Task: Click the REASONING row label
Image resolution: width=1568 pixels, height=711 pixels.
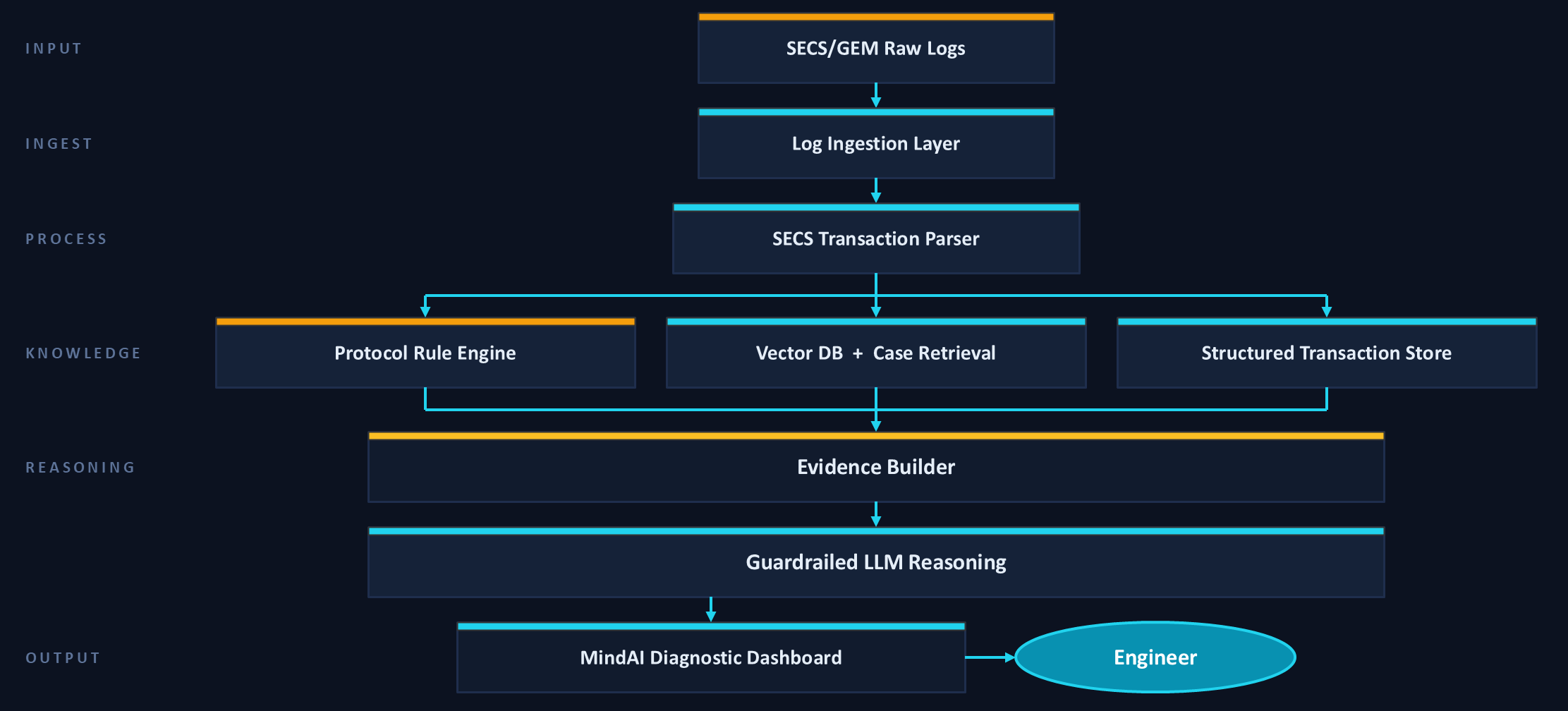Action: tap(80, 468)
